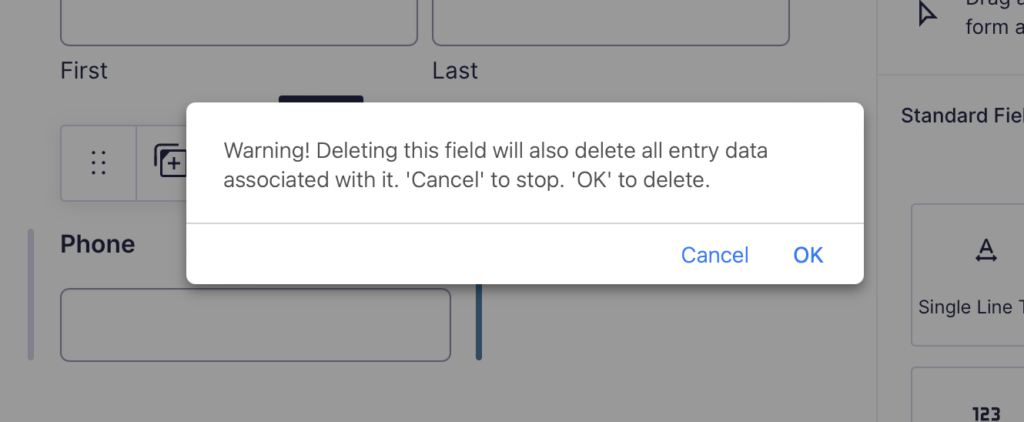Confirm field deletion with OK
Screen dimensions: 1024x422
pyautogui.click(x=808, y=255)
